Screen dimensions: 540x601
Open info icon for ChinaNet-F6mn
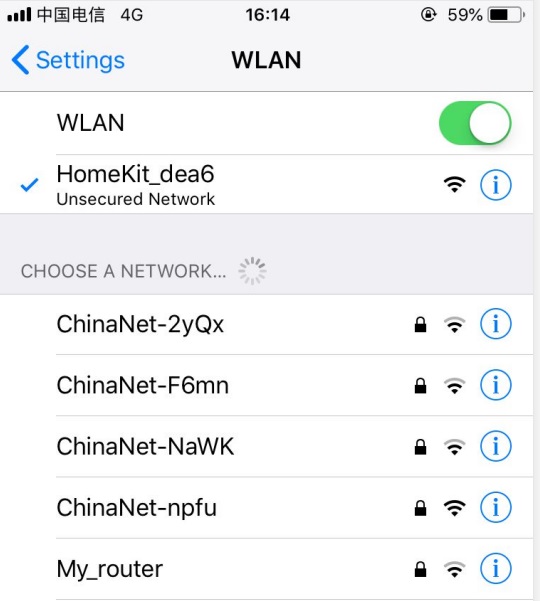tap(496, 385)
